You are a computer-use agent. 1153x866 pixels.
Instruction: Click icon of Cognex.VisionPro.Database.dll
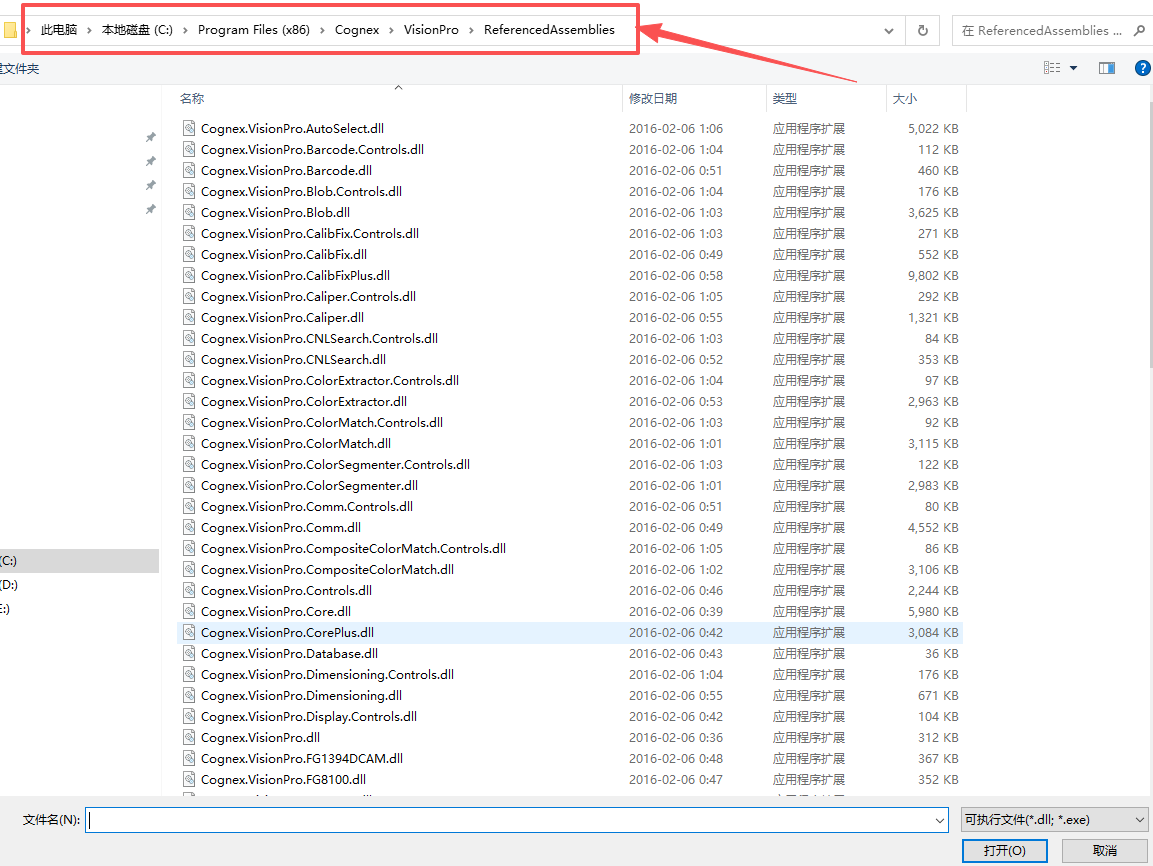point(189,653)
